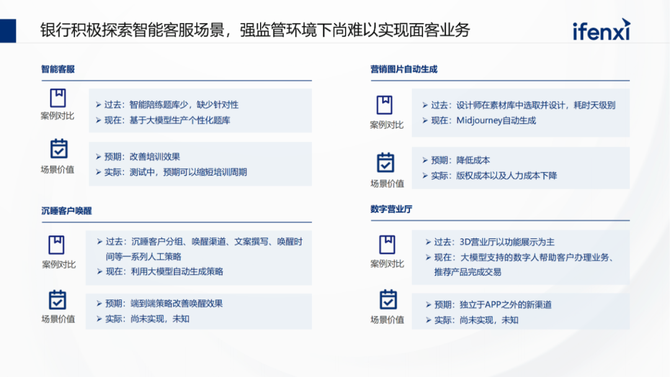Viewport: 670px width, 377px height.
Task: Click the line 预期：独立于APP之外的新渠道
Action: coord(489,305)
